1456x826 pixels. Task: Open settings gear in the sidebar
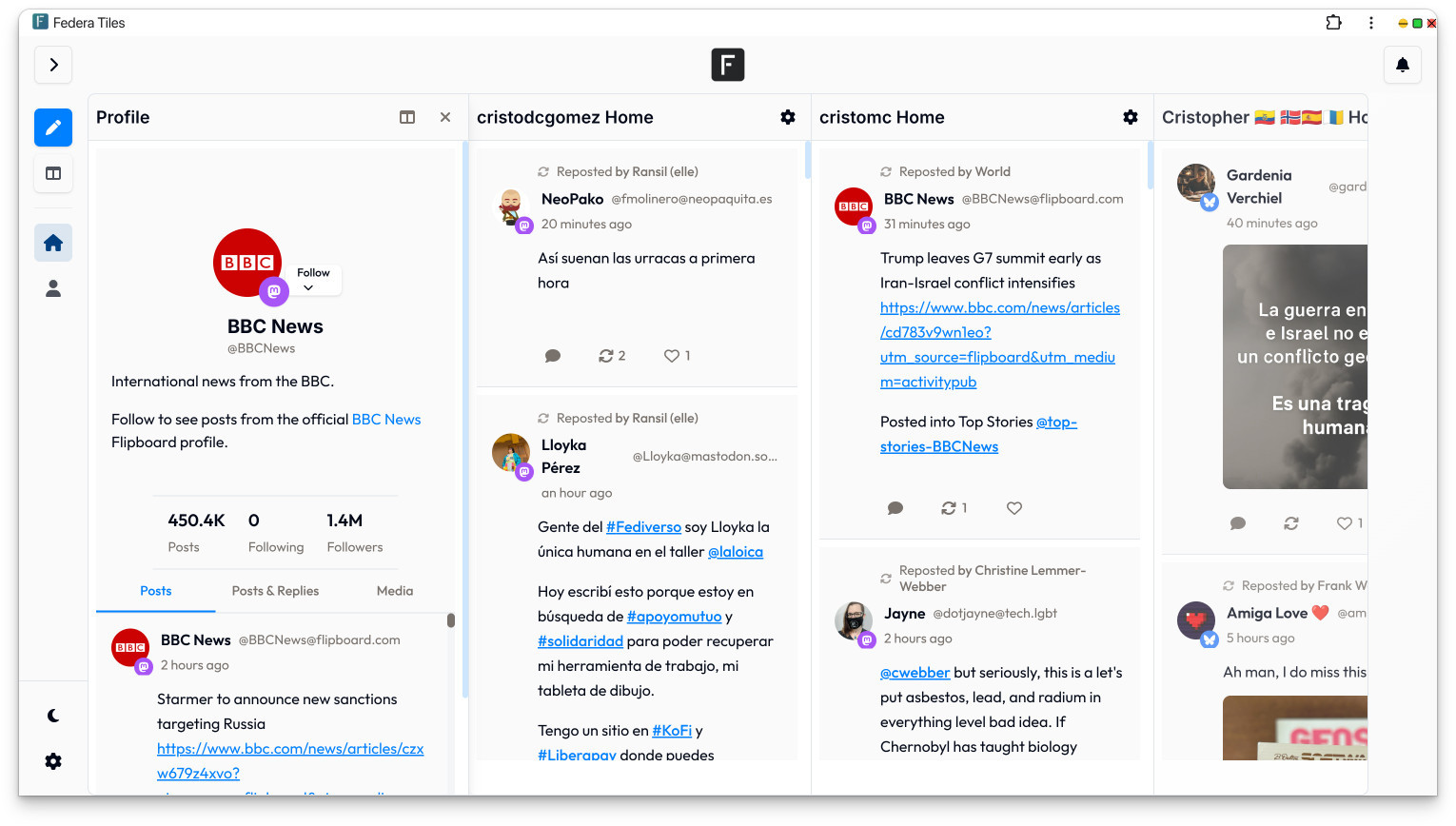pyautogui.click(x=53, y=761)
